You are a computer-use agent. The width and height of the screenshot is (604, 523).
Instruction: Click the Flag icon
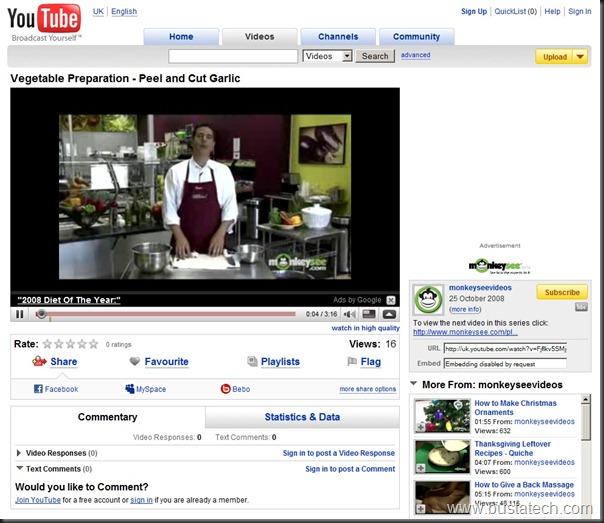pyautogui.click(x=352, y=361)
